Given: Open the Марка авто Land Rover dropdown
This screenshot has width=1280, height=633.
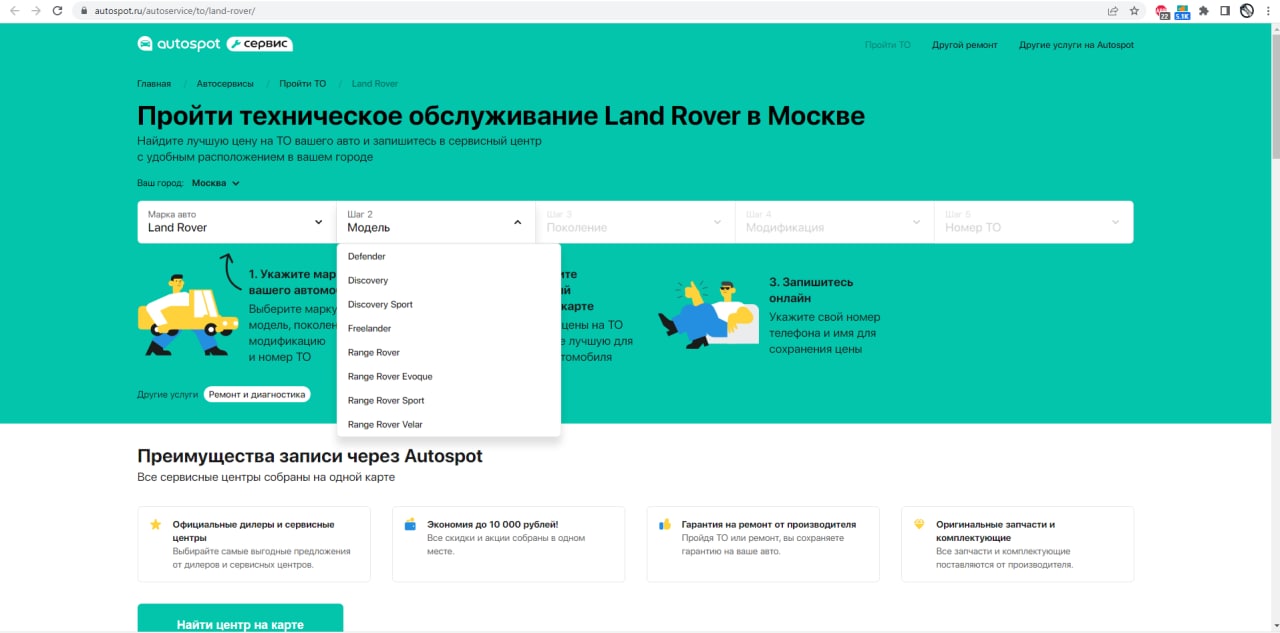Looking at the screenshot, I should (236, 222).
